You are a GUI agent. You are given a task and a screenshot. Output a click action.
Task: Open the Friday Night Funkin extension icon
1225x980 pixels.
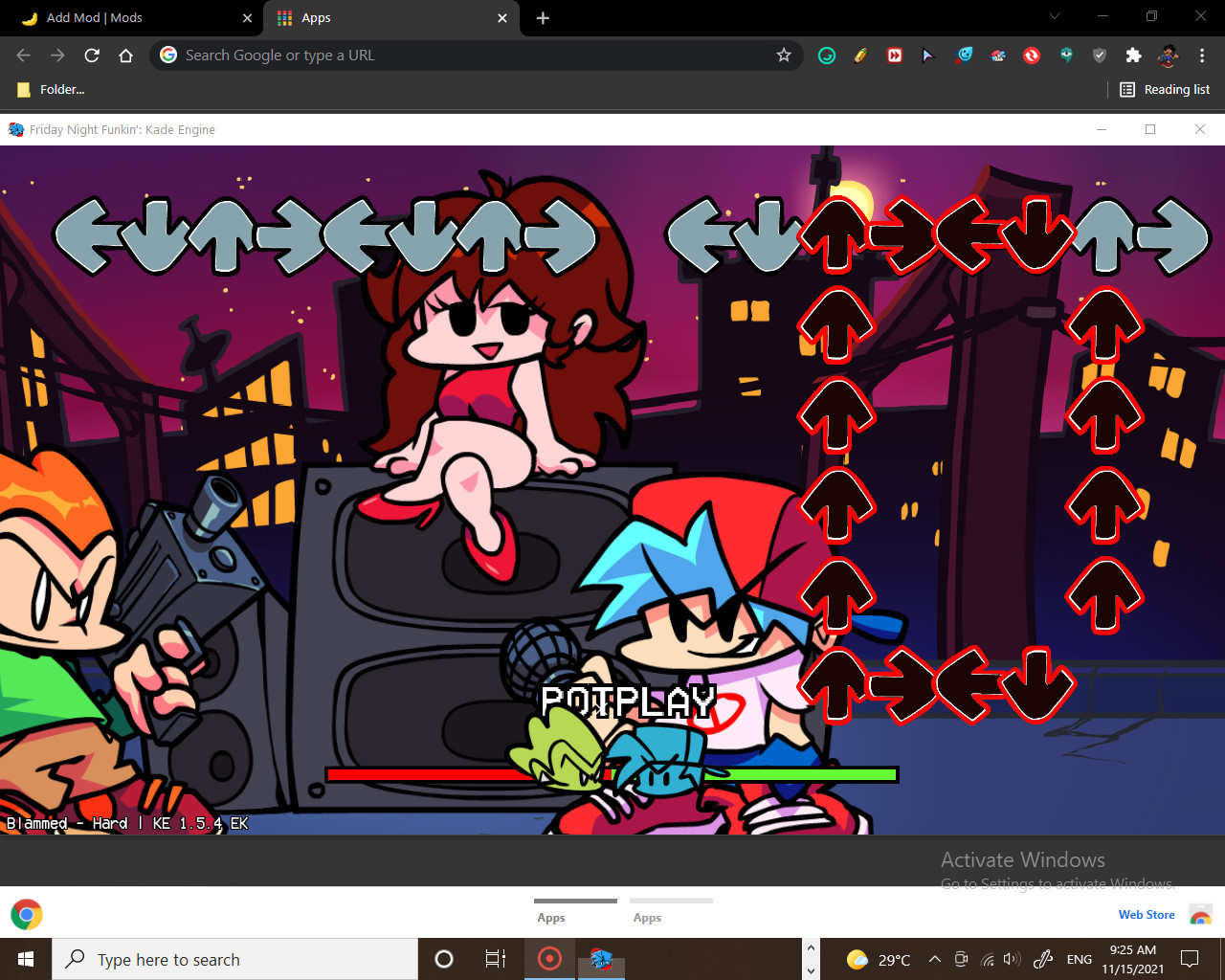(998, 56)
